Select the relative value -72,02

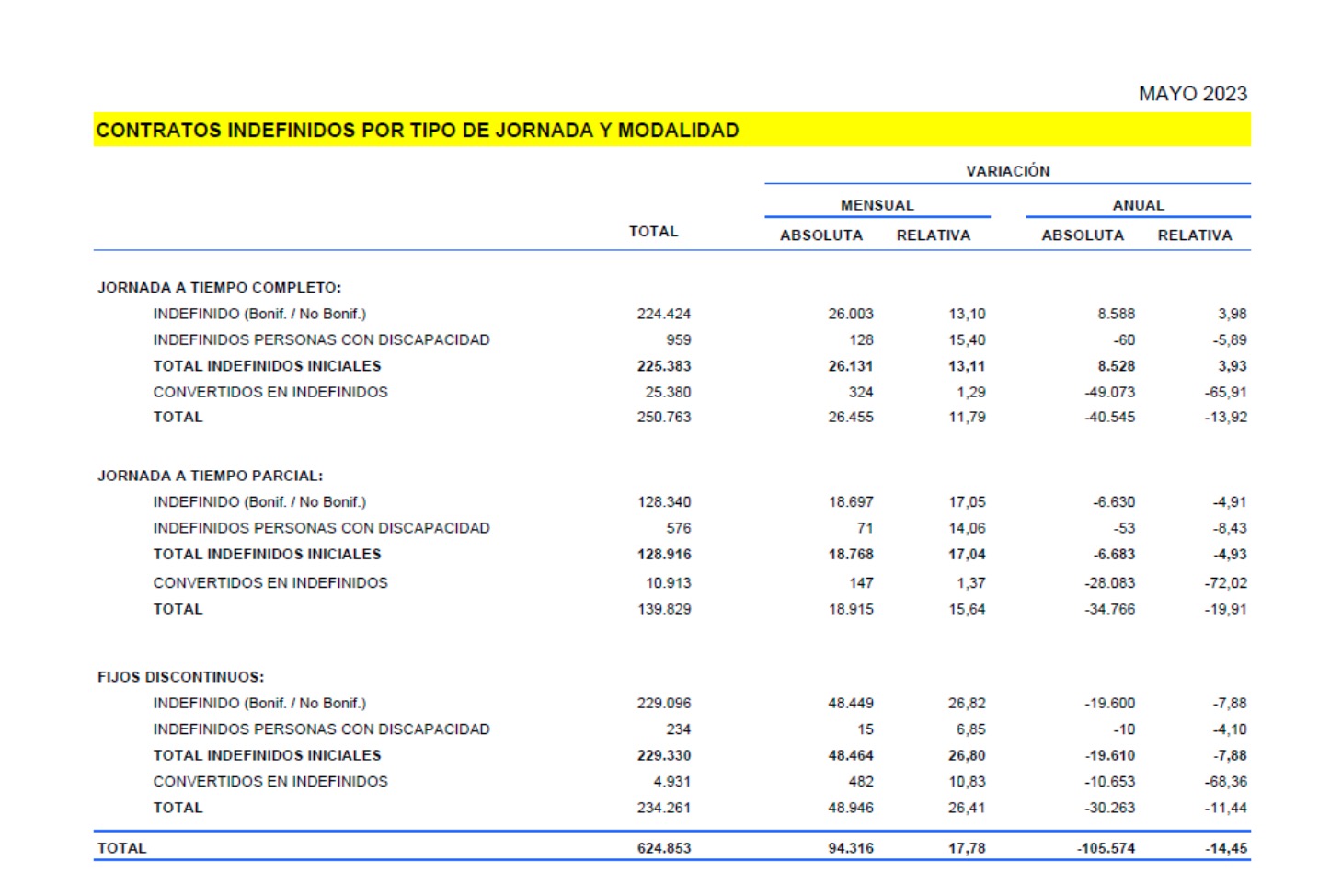(x=1225, y=583)
